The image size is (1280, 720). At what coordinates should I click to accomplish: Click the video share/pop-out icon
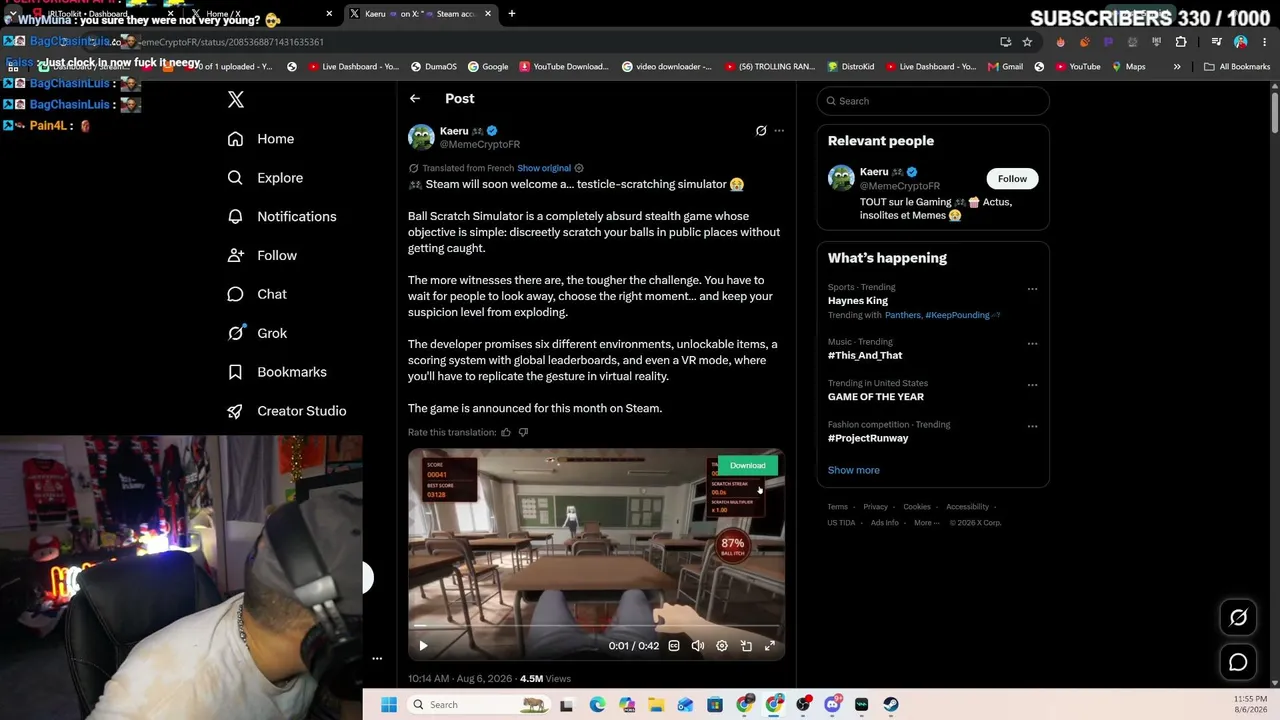(746, 646)
